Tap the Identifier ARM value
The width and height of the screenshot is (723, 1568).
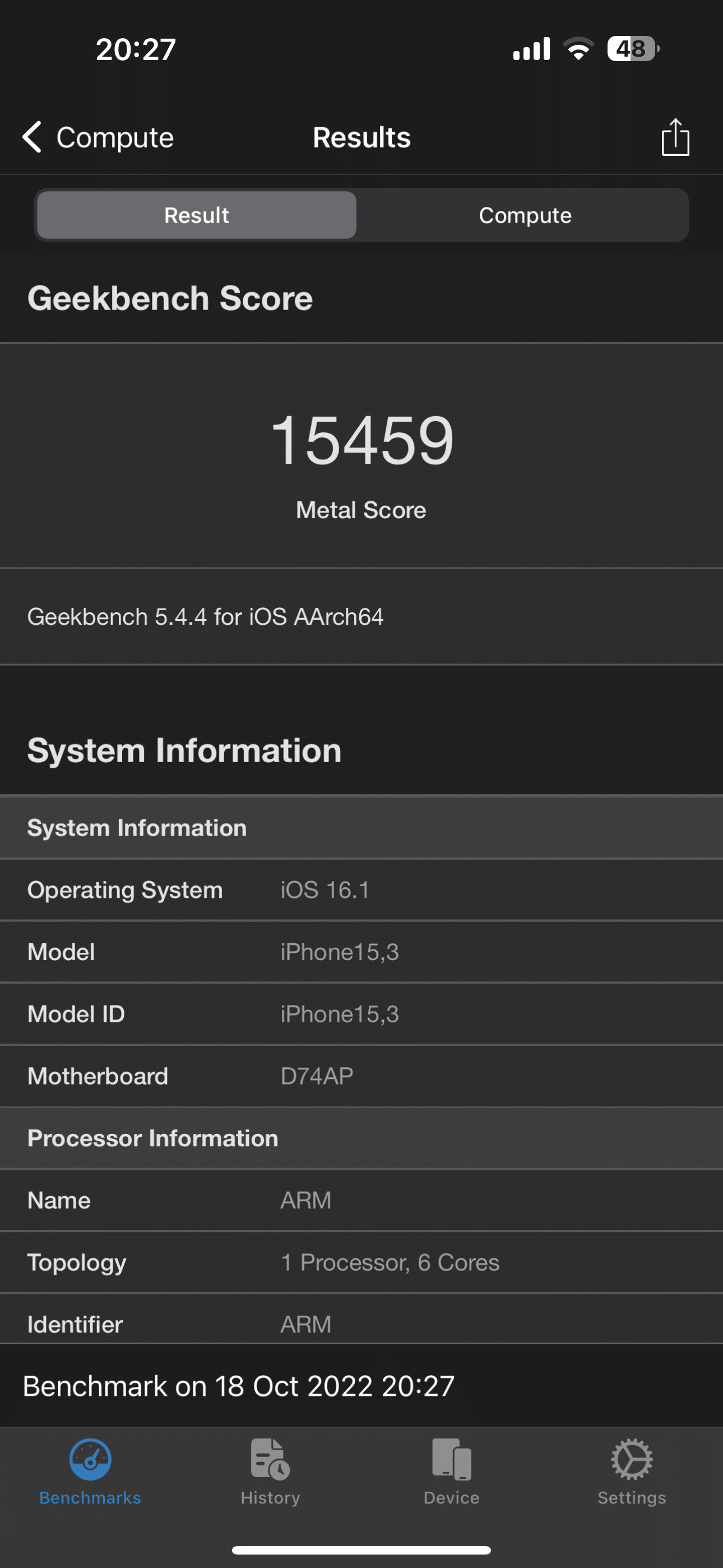(x=305, y=1325)
